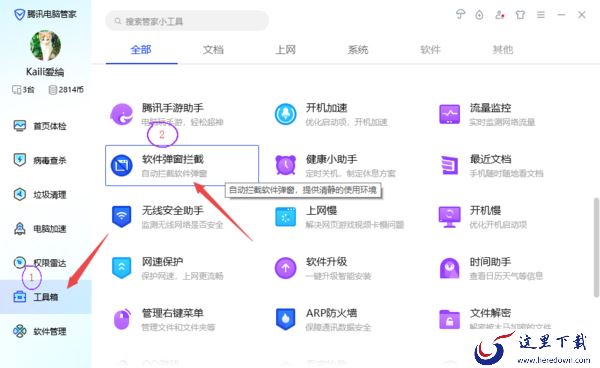The height and width of the screenshot is (368, 600).
Task: Open the skin T-shirt icon
Action: [520, 15]
